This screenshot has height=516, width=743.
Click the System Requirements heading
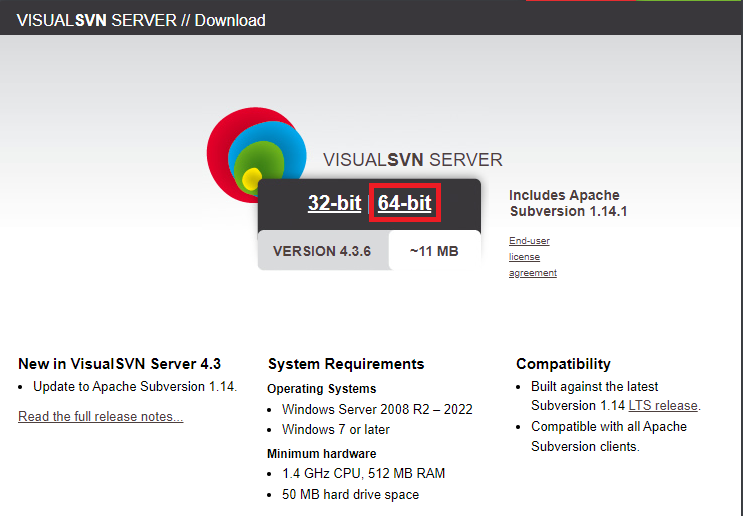click(x=346, y=364)
